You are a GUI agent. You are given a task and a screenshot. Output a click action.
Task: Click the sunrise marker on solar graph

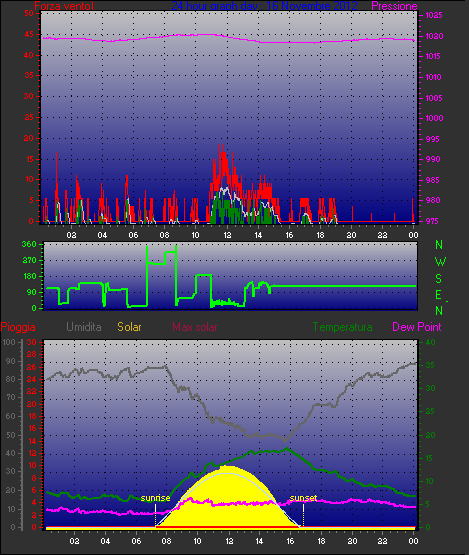coord(155,498)
